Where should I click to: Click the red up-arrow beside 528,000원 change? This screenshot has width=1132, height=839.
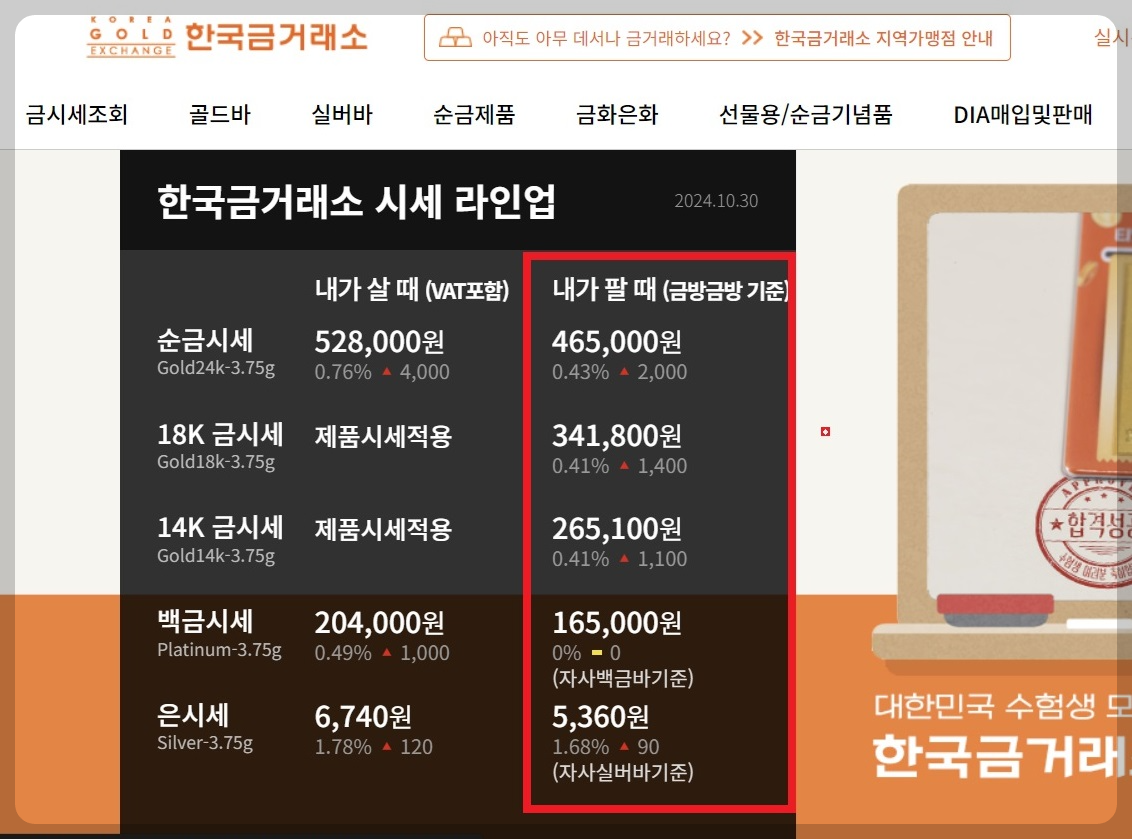click(386, 371)
